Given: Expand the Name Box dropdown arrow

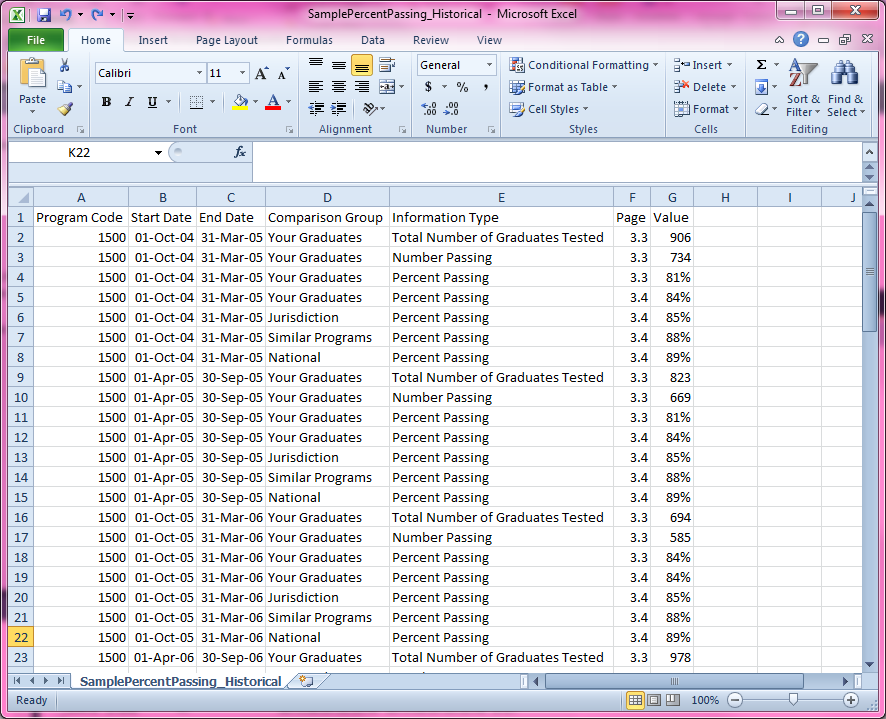Looking at the screenshot, I should 158,153.
